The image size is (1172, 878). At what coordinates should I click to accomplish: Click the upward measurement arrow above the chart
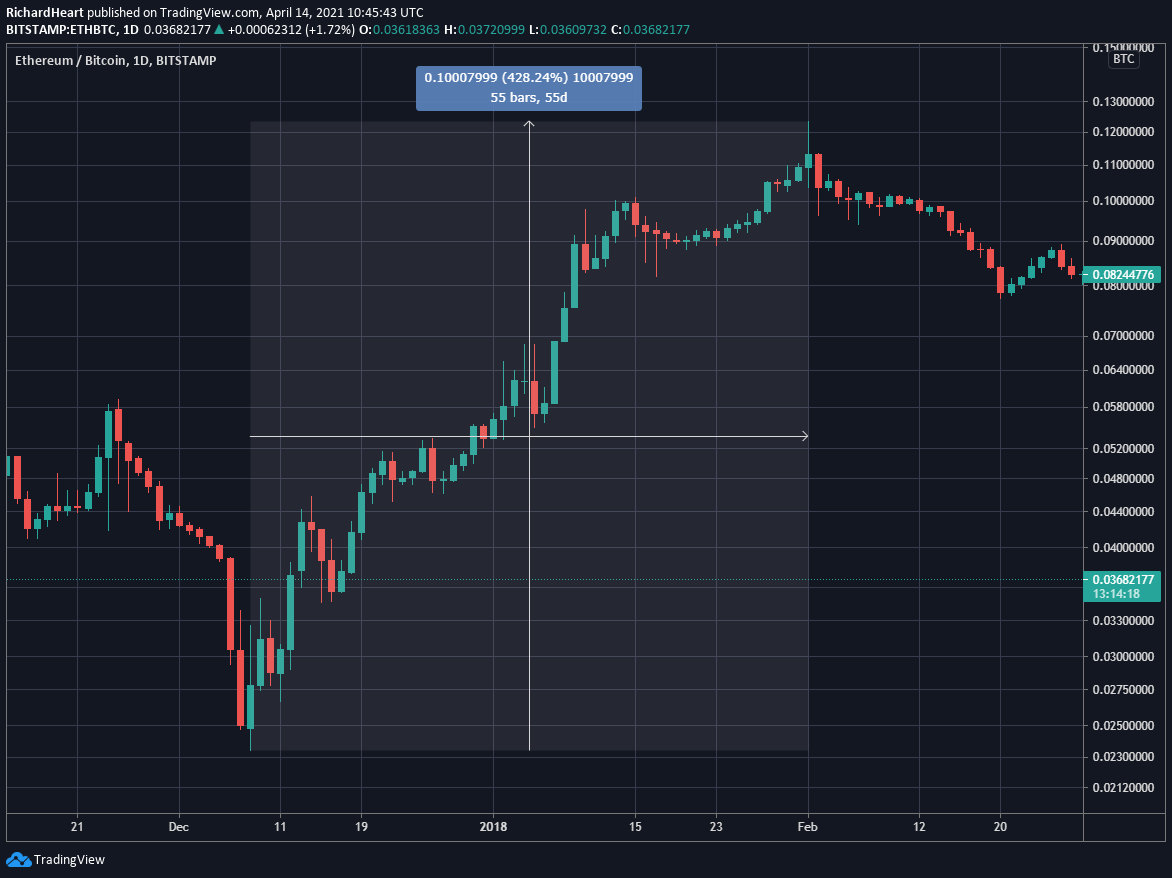(528, 122)
